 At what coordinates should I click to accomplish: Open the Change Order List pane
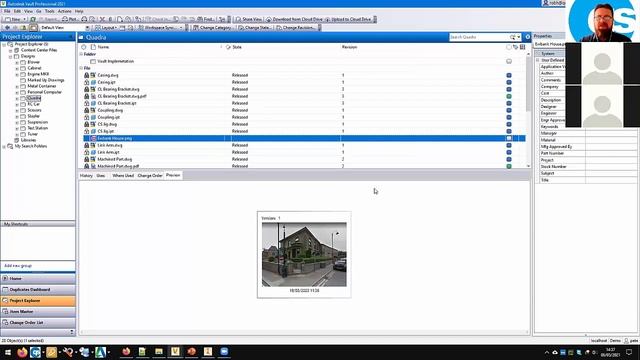tap(38, 322)
